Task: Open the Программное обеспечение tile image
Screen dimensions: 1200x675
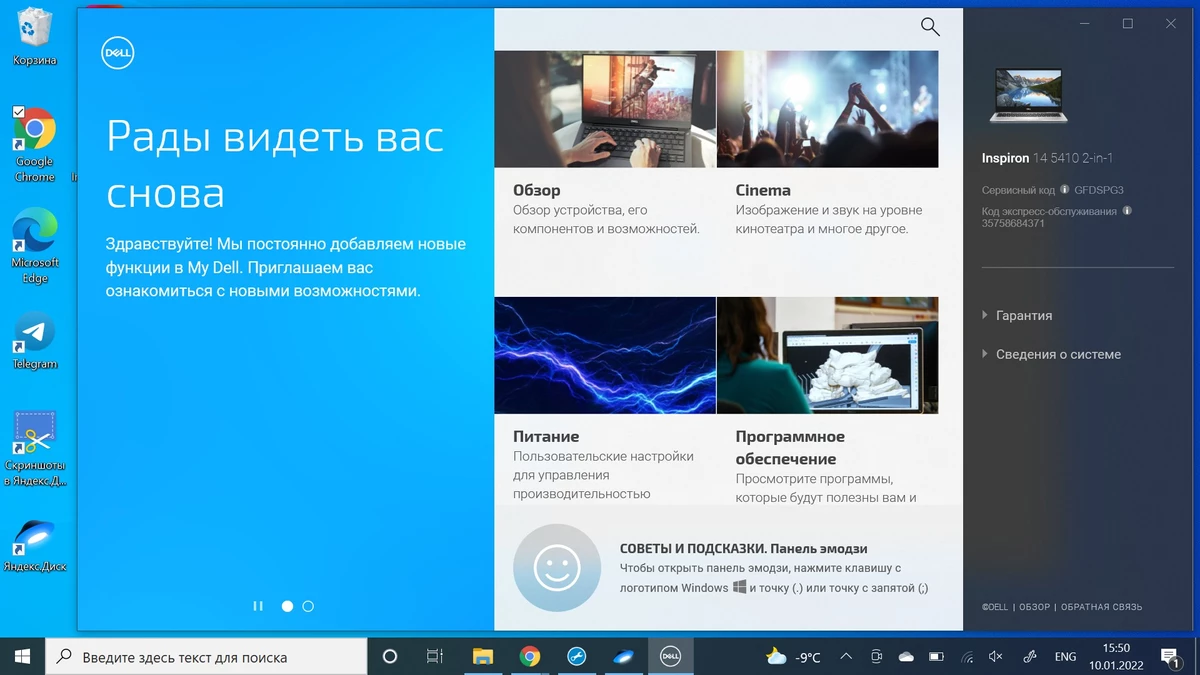Action: pos(828,355)
